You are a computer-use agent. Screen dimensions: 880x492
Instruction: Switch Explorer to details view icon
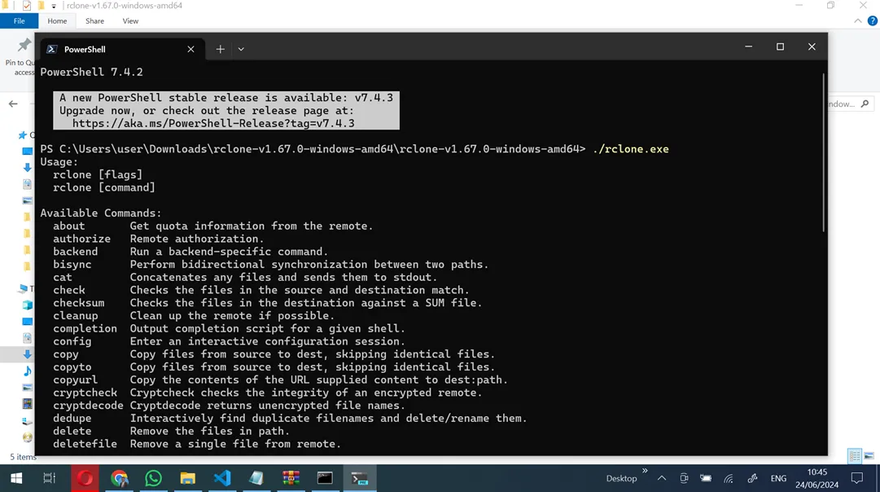(x=855, y=456)
